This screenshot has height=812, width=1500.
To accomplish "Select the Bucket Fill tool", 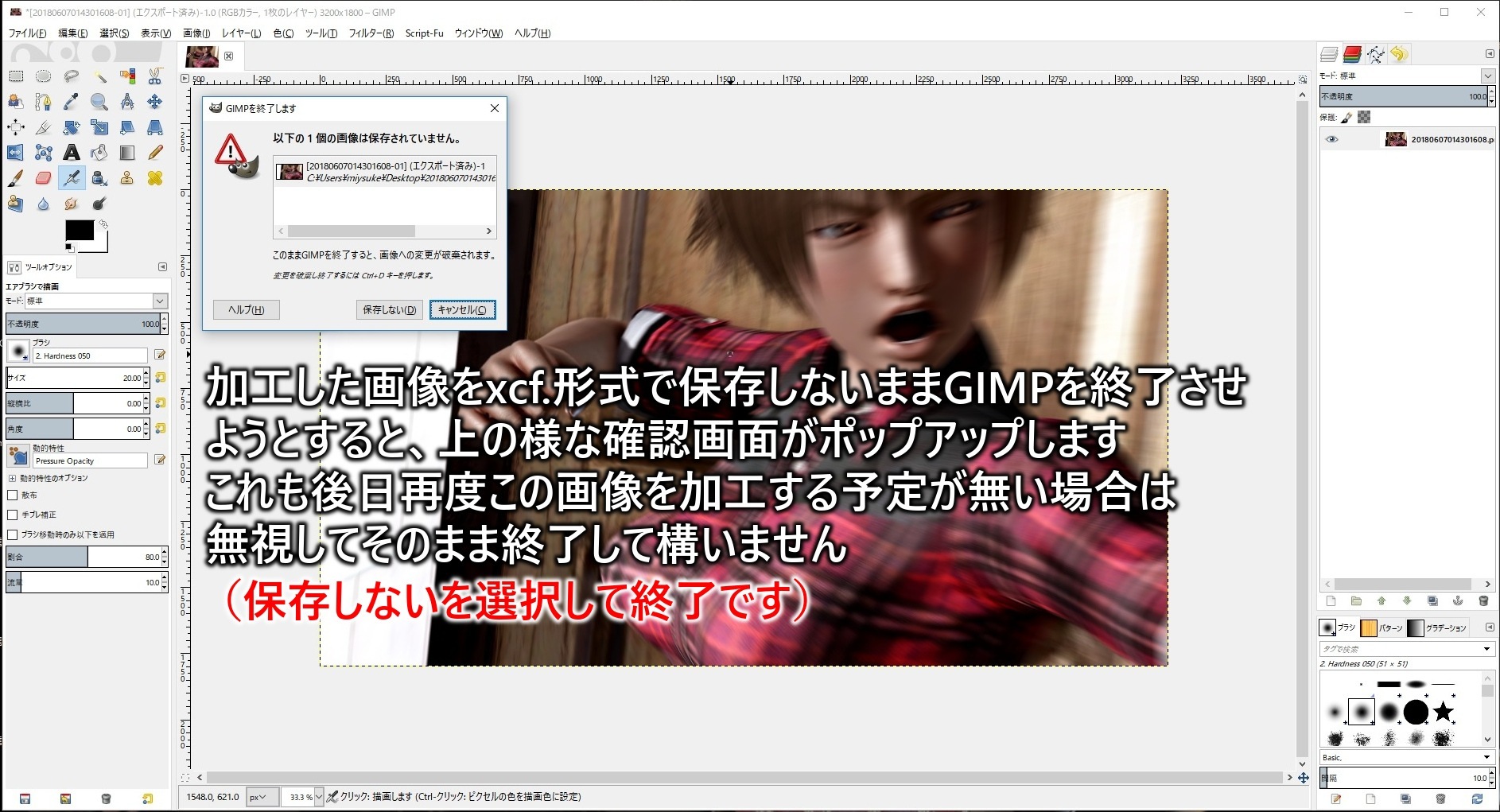I will [x=99, y=153].
